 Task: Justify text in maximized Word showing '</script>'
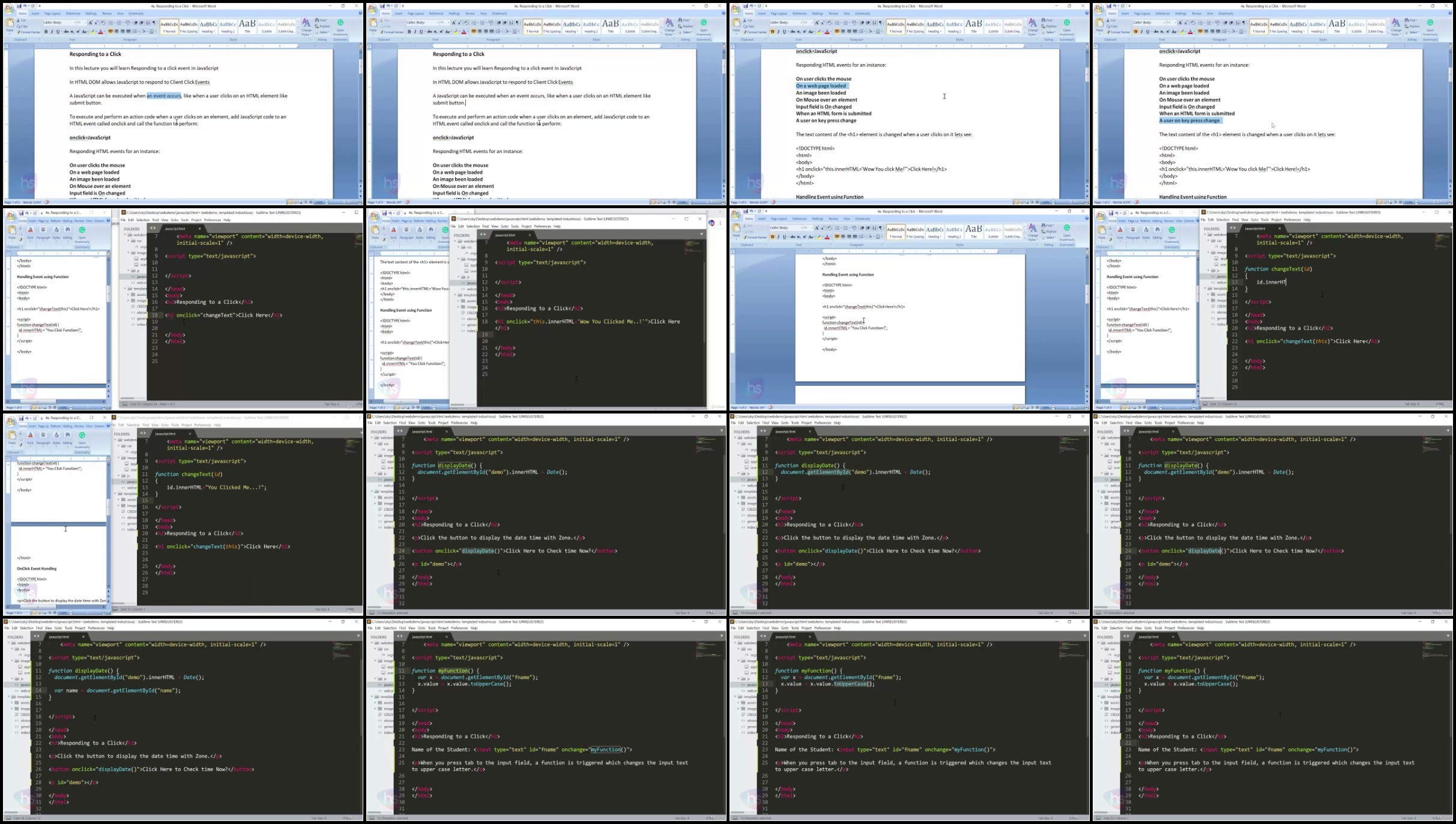pos(856,237)
